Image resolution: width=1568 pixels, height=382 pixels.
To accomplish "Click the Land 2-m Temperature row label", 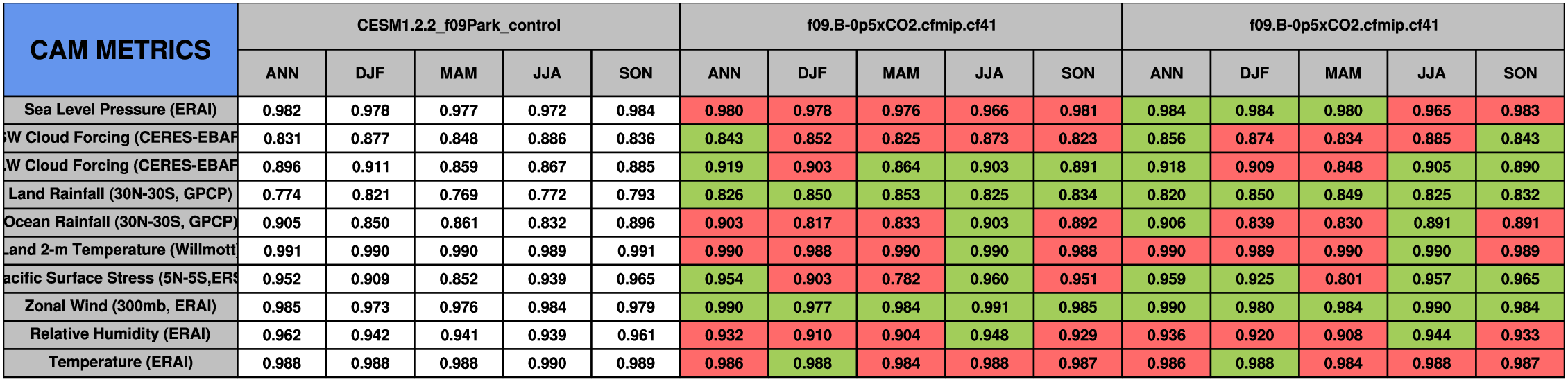I will point(120,250).
